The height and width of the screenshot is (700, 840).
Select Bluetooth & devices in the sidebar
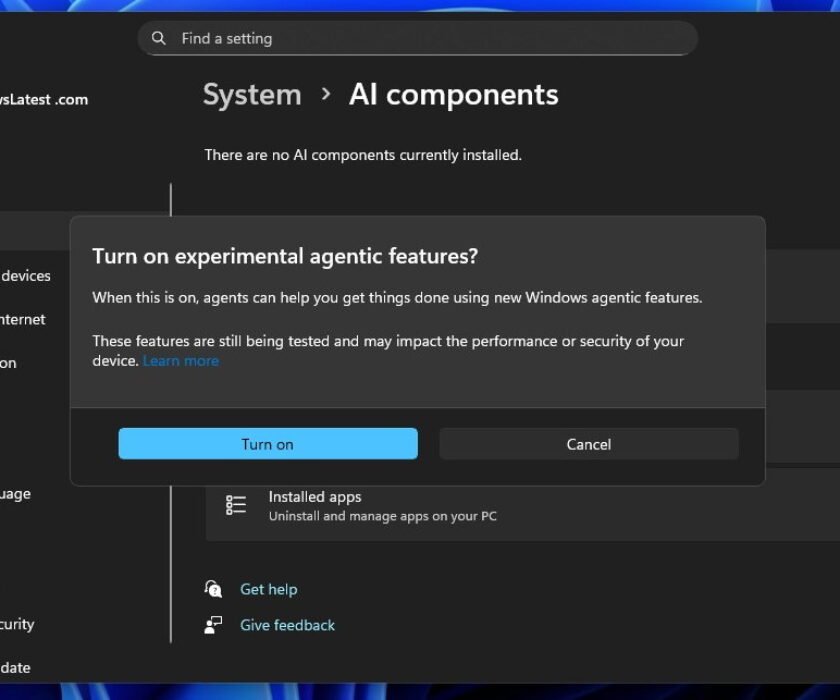coord(26,276)
